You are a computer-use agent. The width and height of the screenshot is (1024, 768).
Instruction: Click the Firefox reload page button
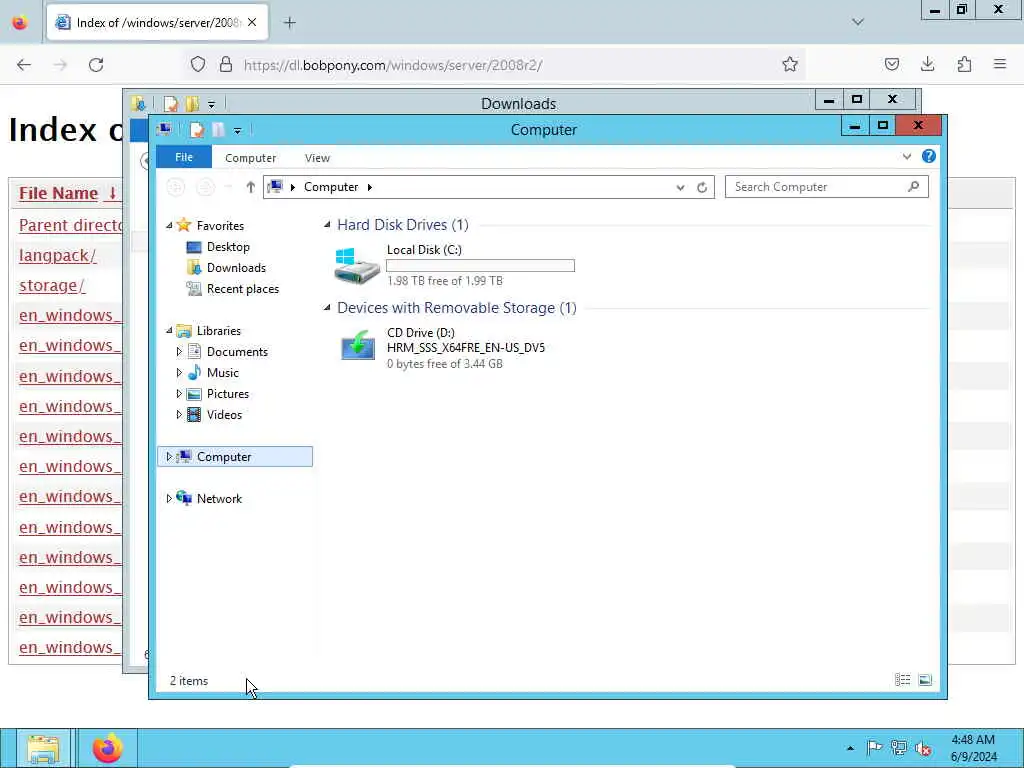[96, 65]
